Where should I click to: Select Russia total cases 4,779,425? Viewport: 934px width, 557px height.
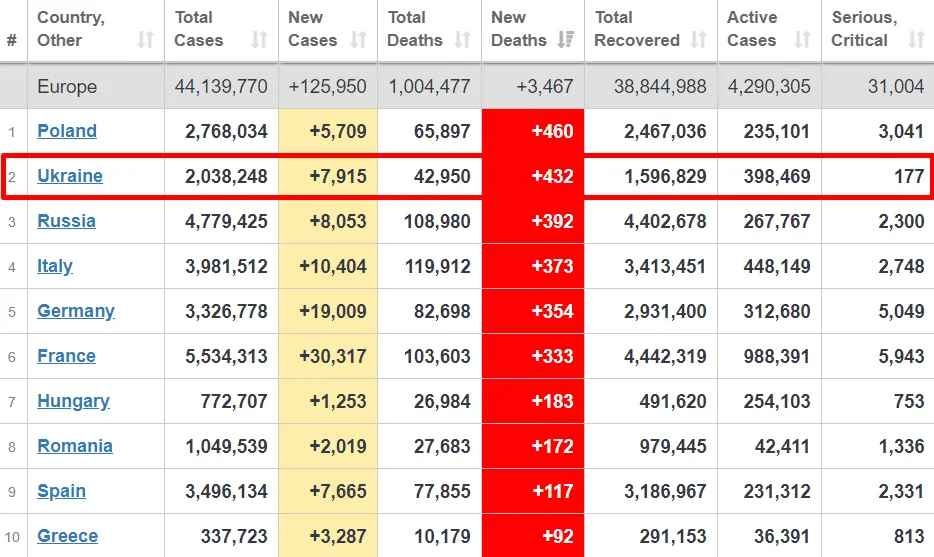[226, 221]
